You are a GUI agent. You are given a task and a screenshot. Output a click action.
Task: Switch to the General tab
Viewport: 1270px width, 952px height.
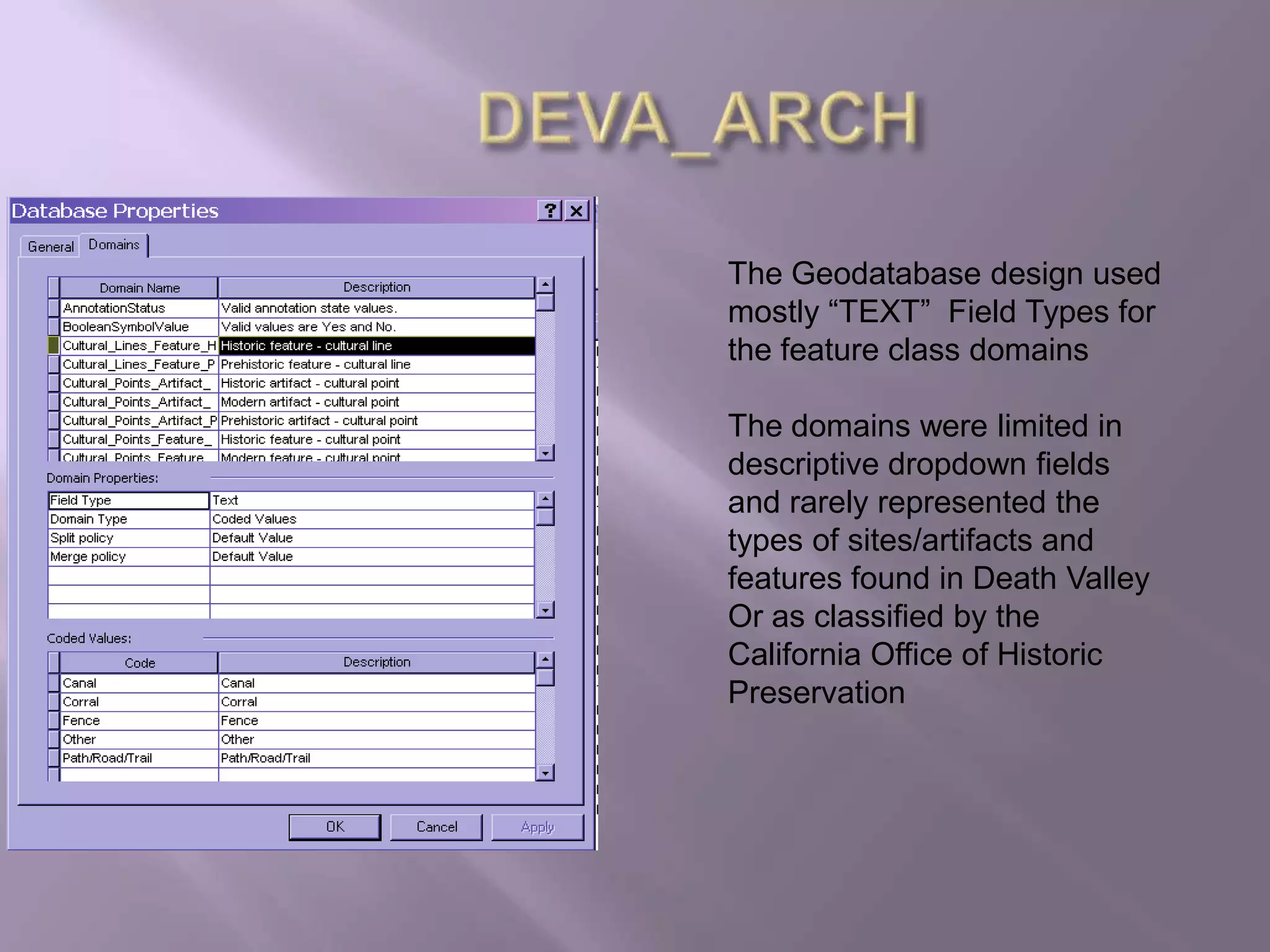(50, 247)
